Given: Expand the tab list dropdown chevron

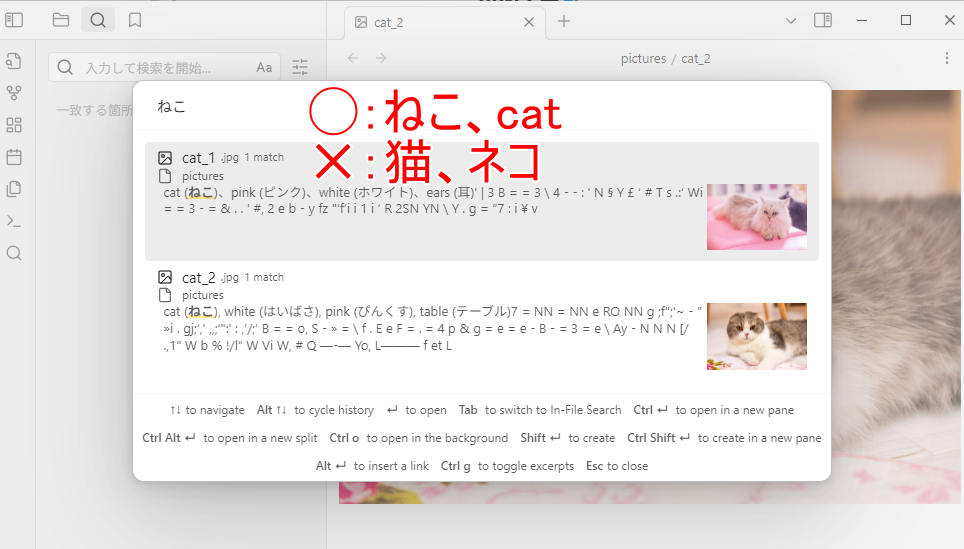Looking at the screenshot, I should tap(791, 21).
